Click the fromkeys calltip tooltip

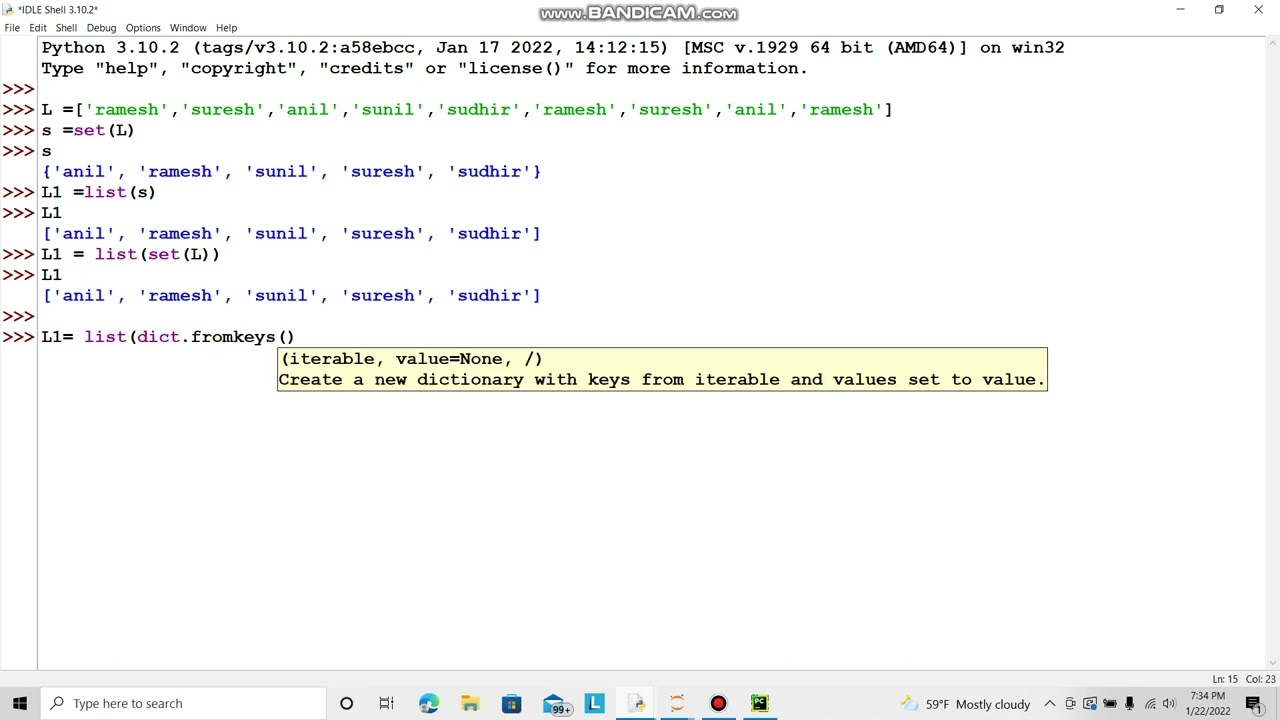pos(662,369)
